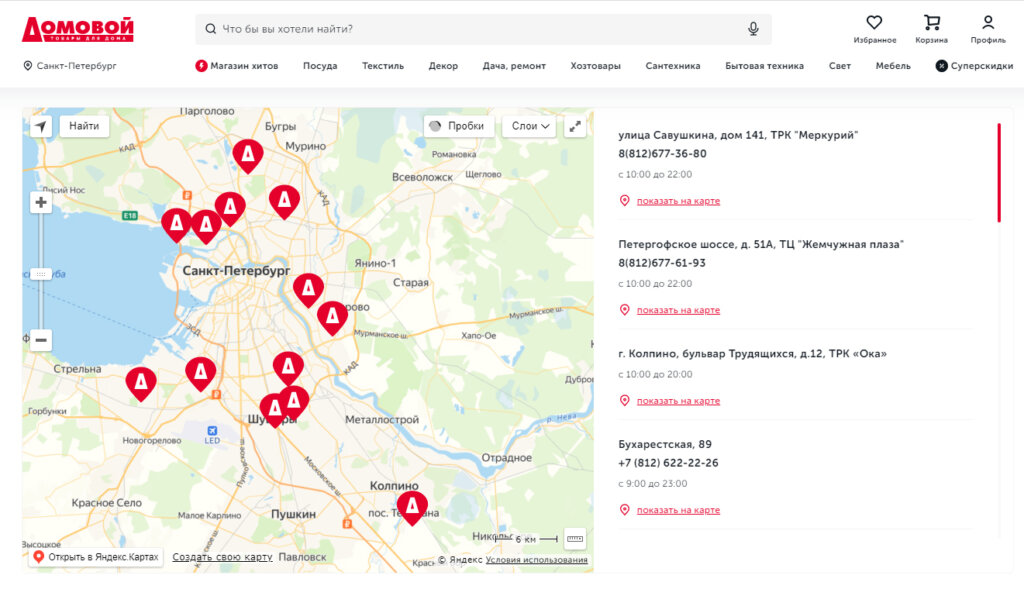Click the geolocation arrow on the map

coord(40,126)
